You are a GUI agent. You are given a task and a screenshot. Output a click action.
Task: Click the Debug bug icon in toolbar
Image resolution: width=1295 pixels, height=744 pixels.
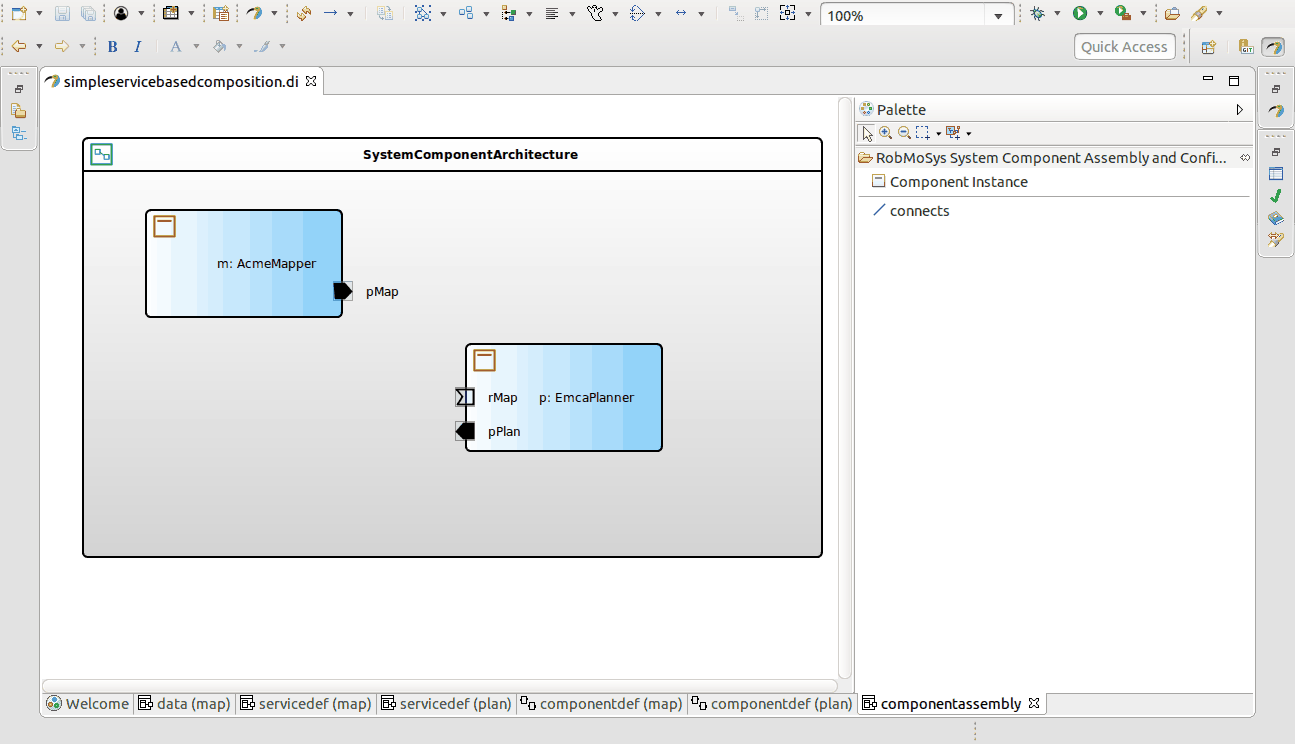tap(1037, 14)
